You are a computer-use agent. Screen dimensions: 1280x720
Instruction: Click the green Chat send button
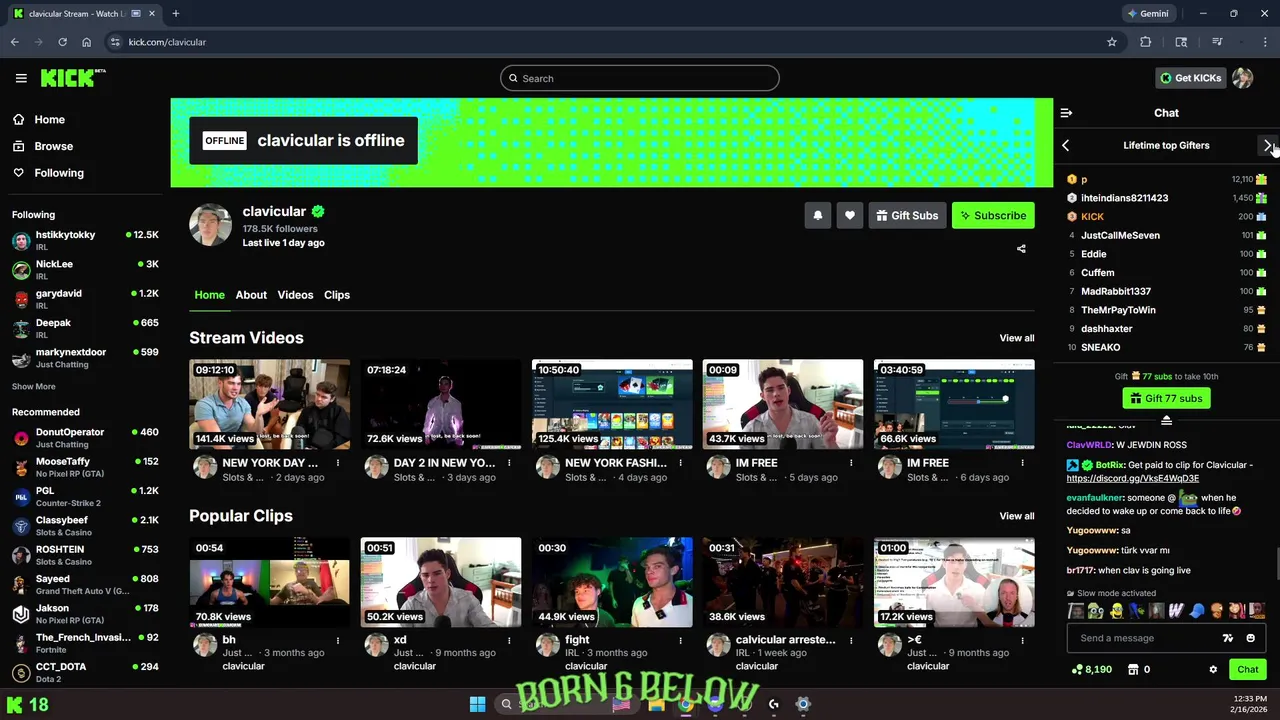1248,669
